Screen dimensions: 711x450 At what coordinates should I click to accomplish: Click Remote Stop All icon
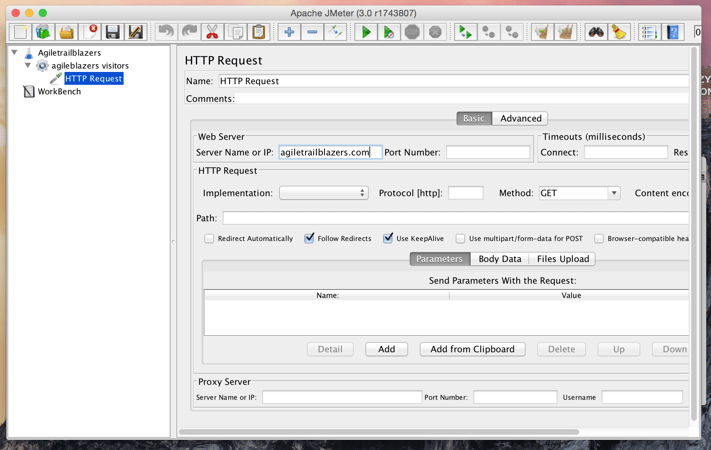pos(488,32)
